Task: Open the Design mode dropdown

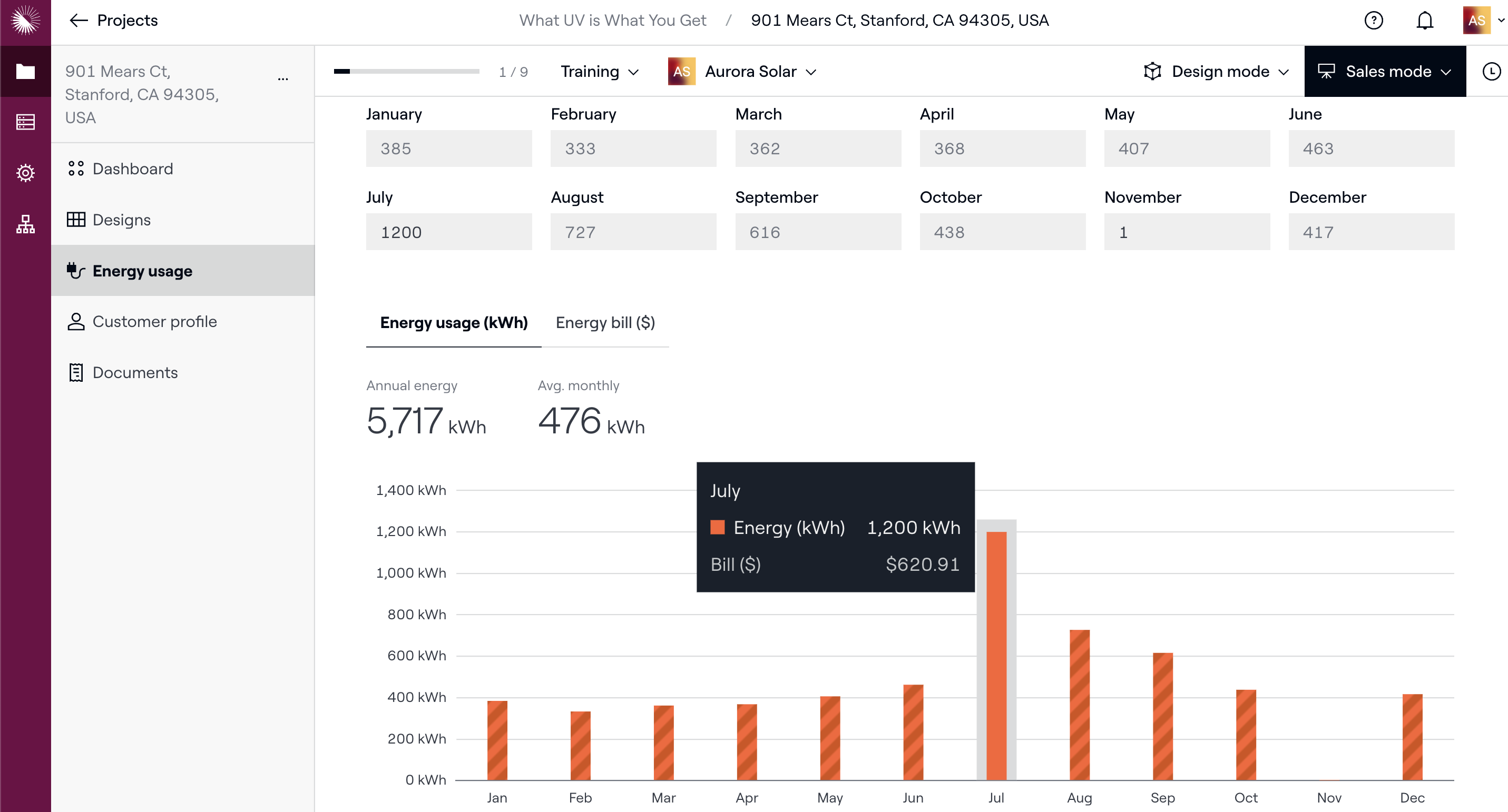Action: tap(1217, 72)
